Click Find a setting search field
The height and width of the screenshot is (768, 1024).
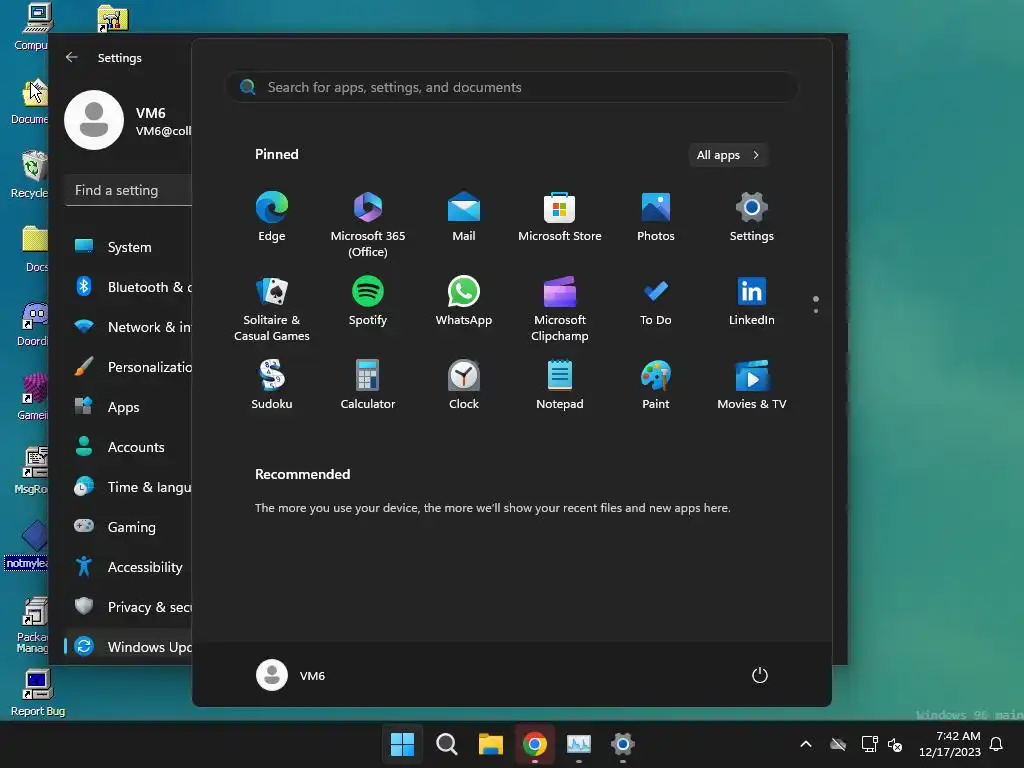click(x=129, y=191)
